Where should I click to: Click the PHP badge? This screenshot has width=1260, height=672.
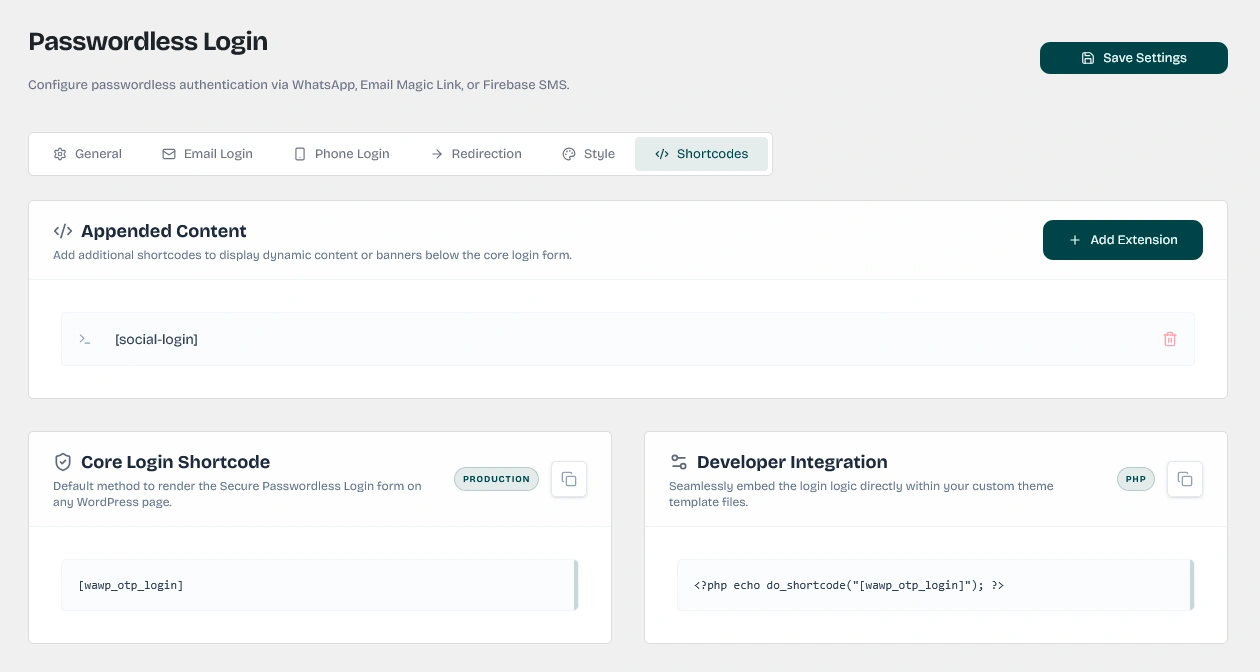[1136, 479]
